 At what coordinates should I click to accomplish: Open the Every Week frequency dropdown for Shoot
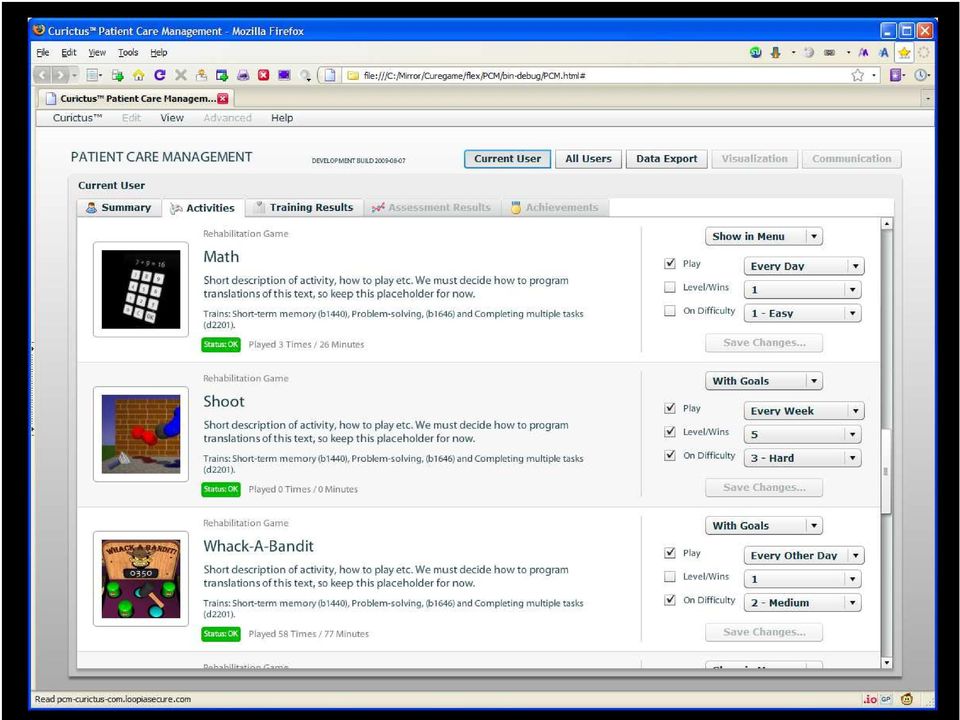pos(804,411)
